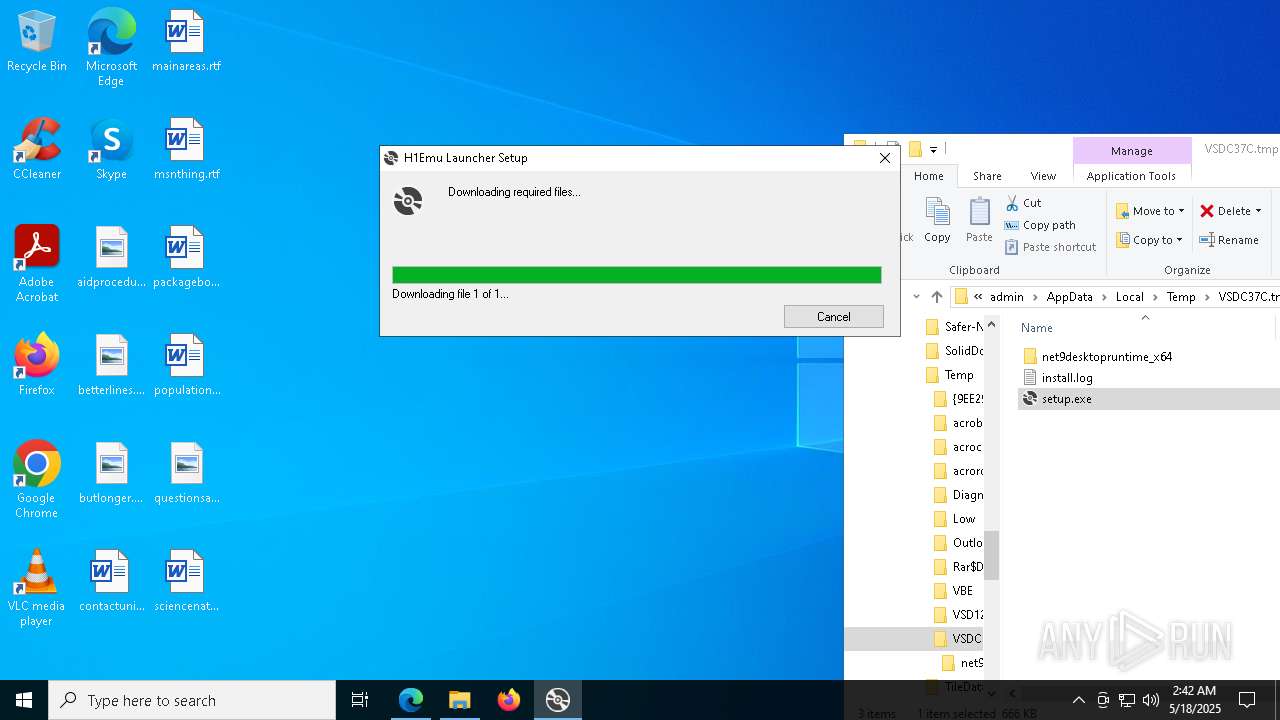The height and width of the screenshot is (720, 1280).
Task: Click the Paste icon in Explorer ribbon
Action: click(x=979, y=219)
